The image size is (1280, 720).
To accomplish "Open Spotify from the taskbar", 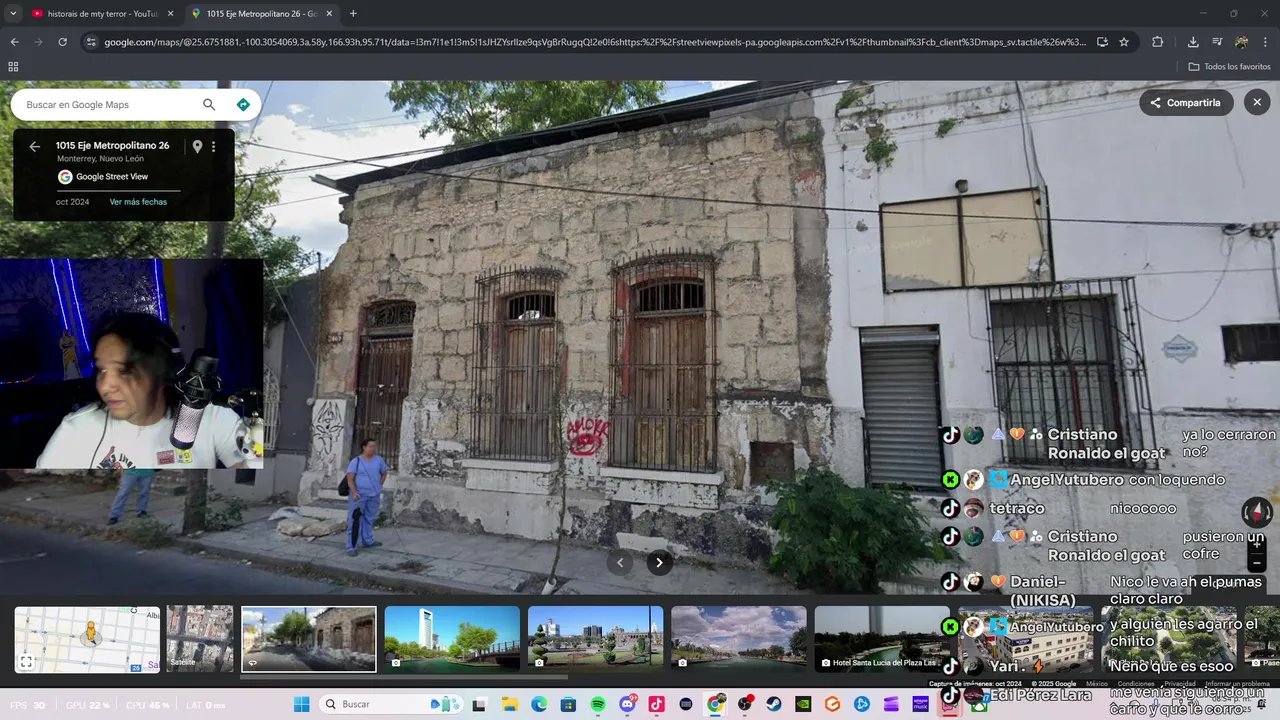I will click(598, 704).
